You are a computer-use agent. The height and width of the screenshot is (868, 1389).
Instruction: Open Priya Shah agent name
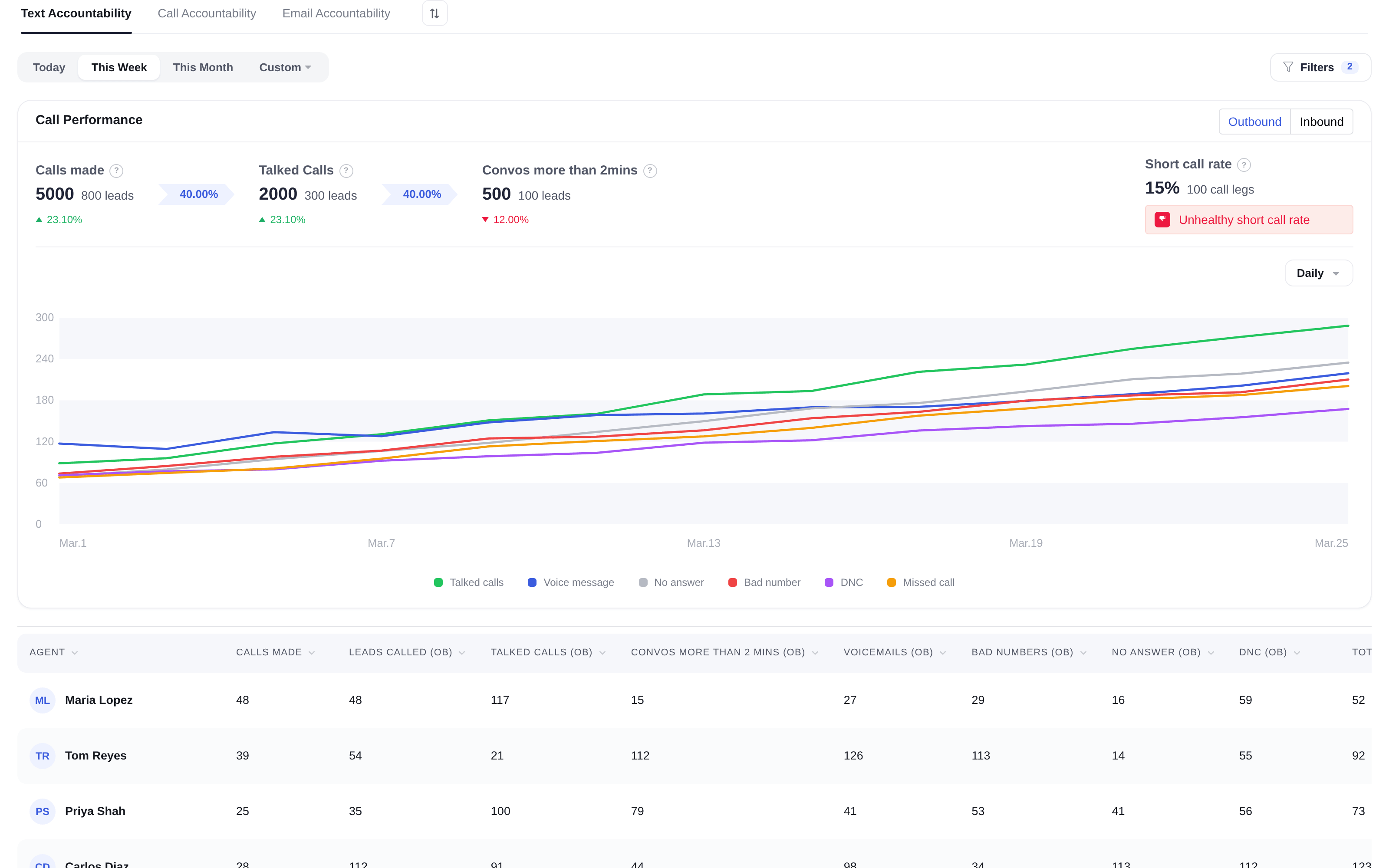tap(95, 812)
